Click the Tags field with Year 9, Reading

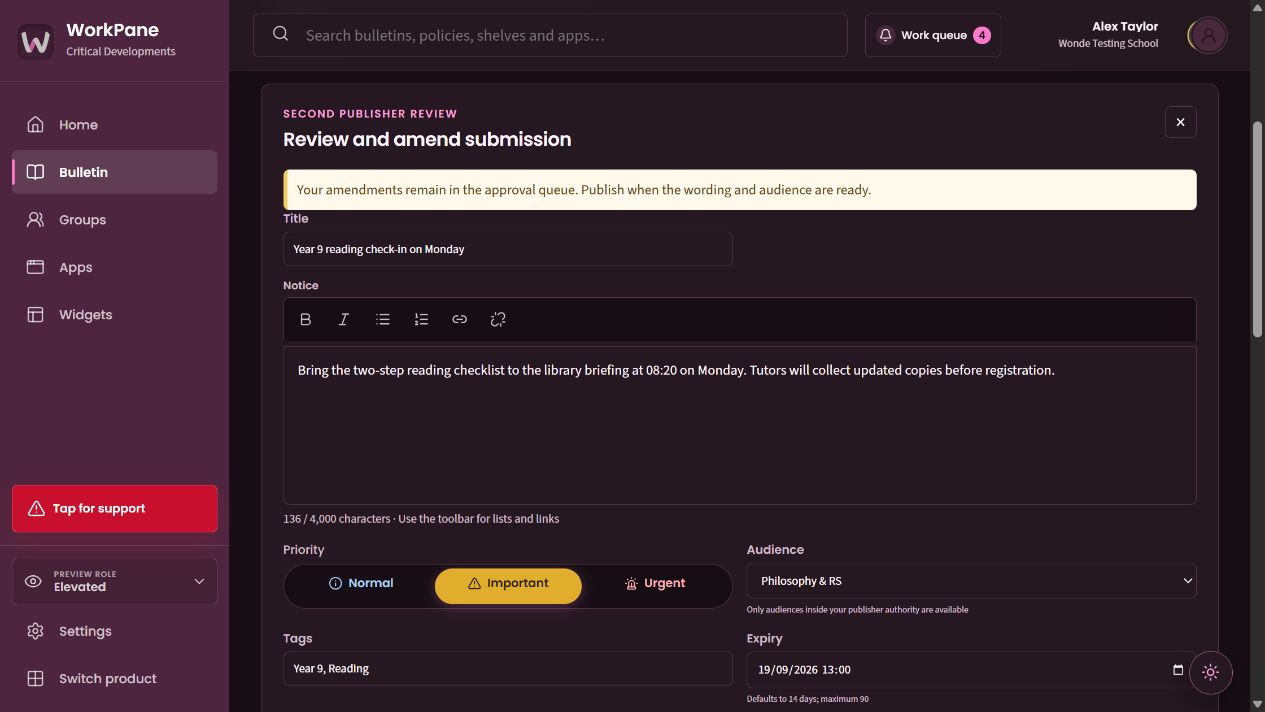point(508,669)
